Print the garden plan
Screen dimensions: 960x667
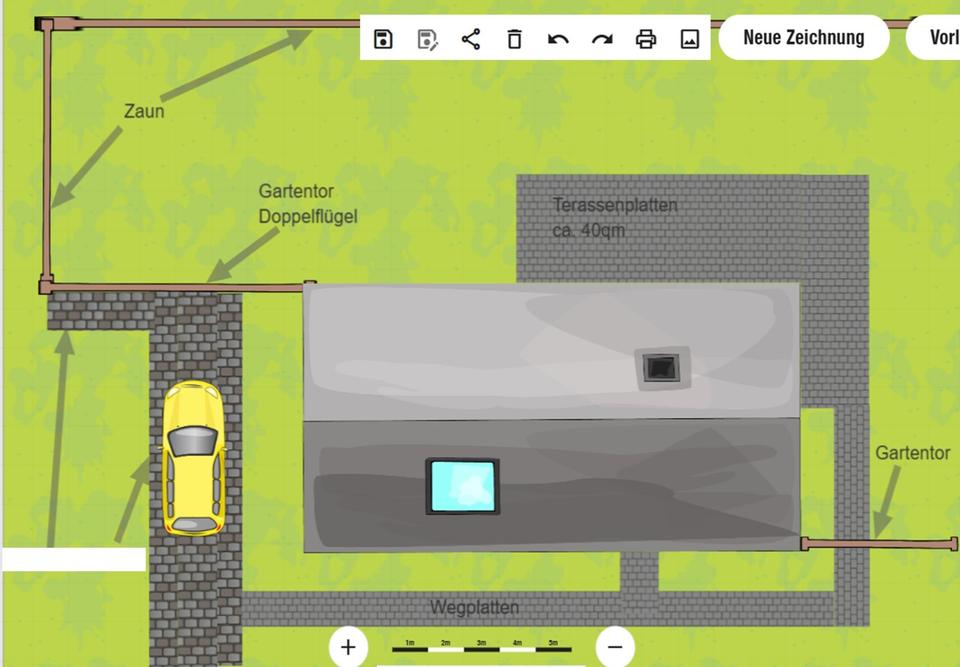[646, 39]
